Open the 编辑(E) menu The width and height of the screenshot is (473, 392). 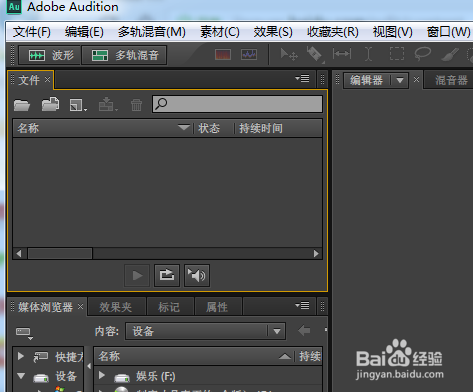coord(84,32)
